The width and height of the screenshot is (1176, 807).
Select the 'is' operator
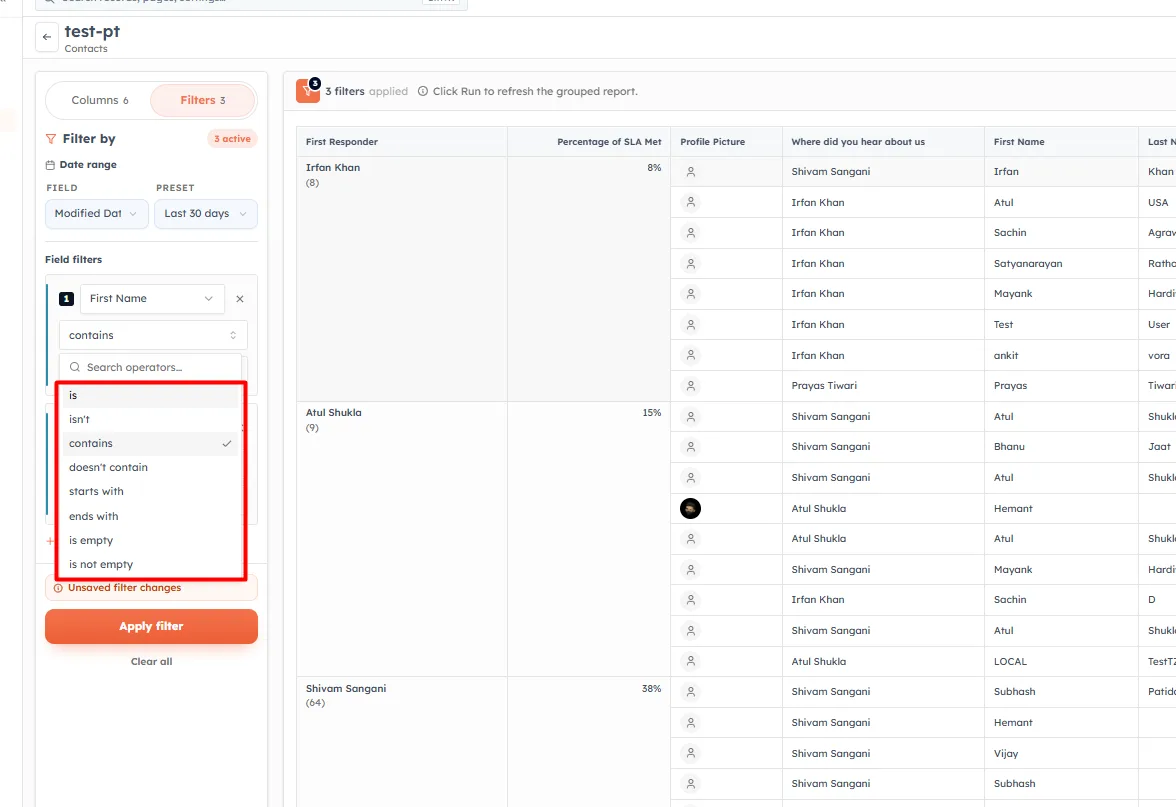150,395
